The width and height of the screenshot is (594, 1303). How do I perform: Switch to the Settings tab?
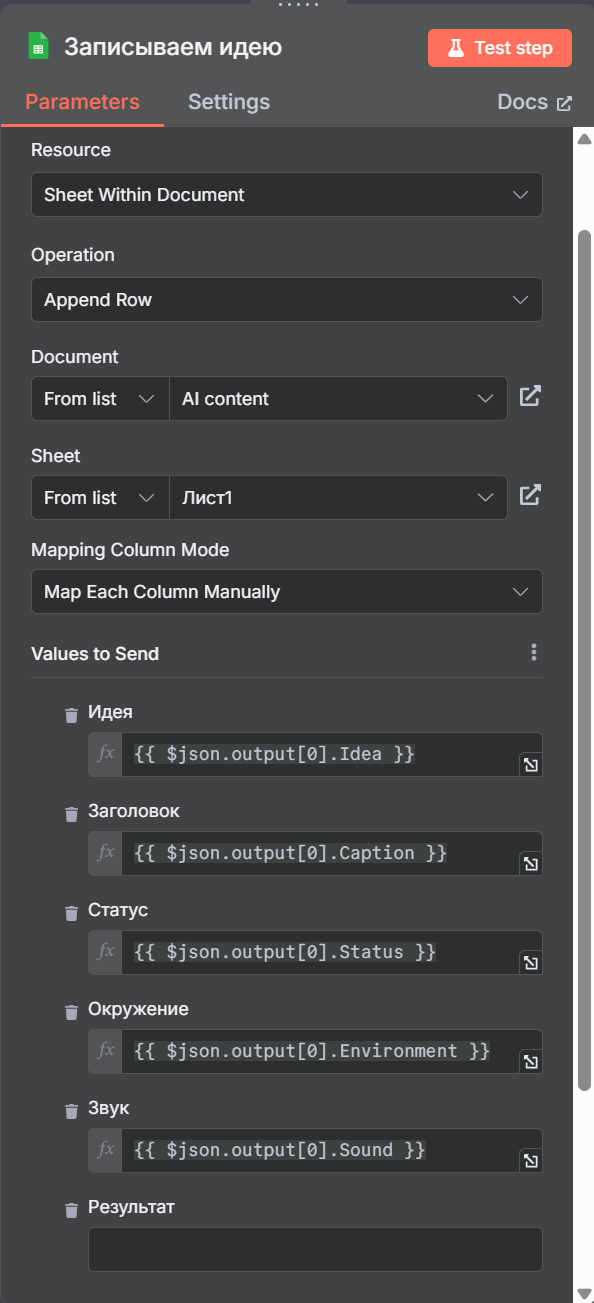point(229,102)
